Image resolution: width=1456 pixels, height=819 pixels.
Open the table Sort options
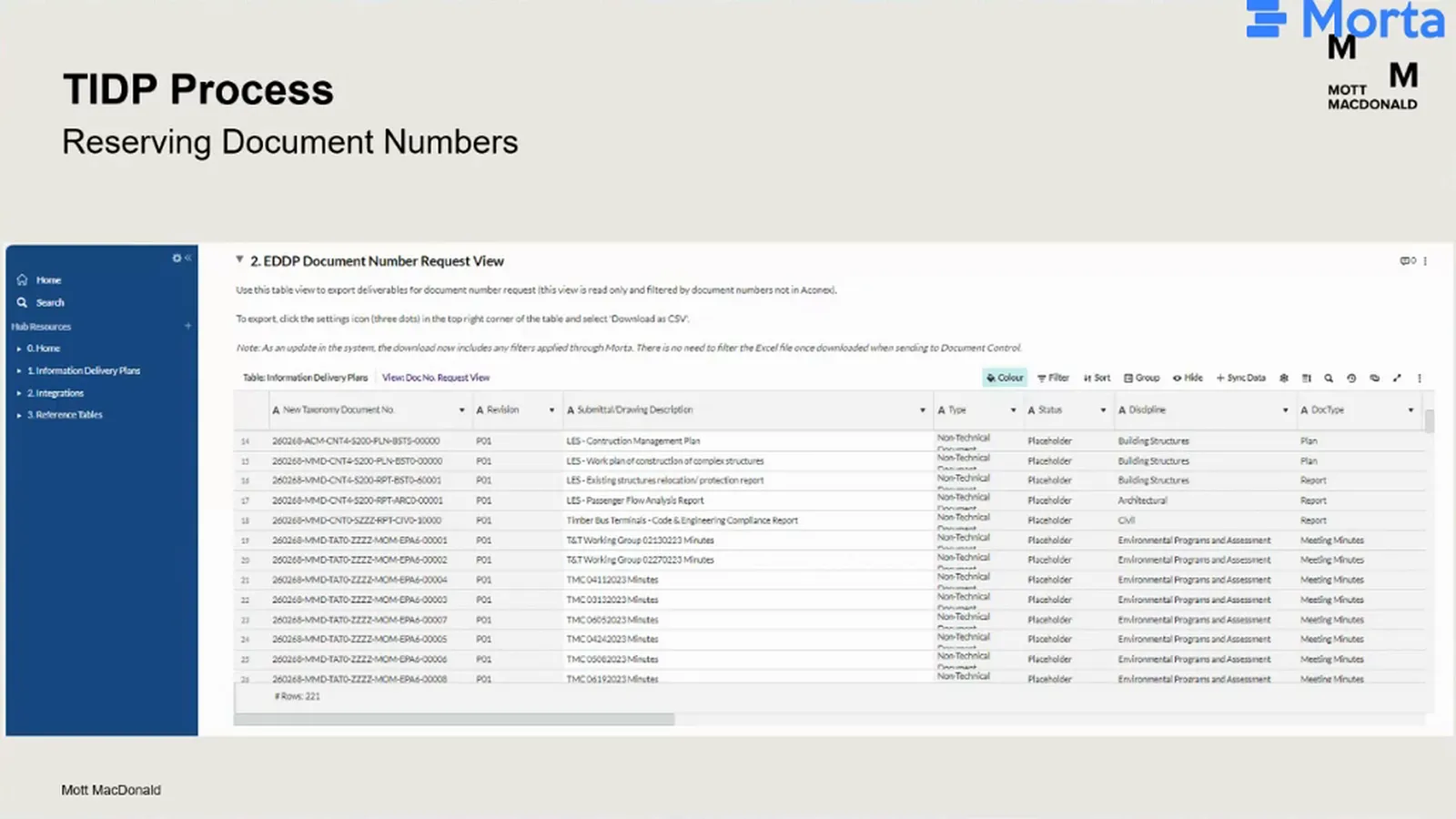(1097, 378)
